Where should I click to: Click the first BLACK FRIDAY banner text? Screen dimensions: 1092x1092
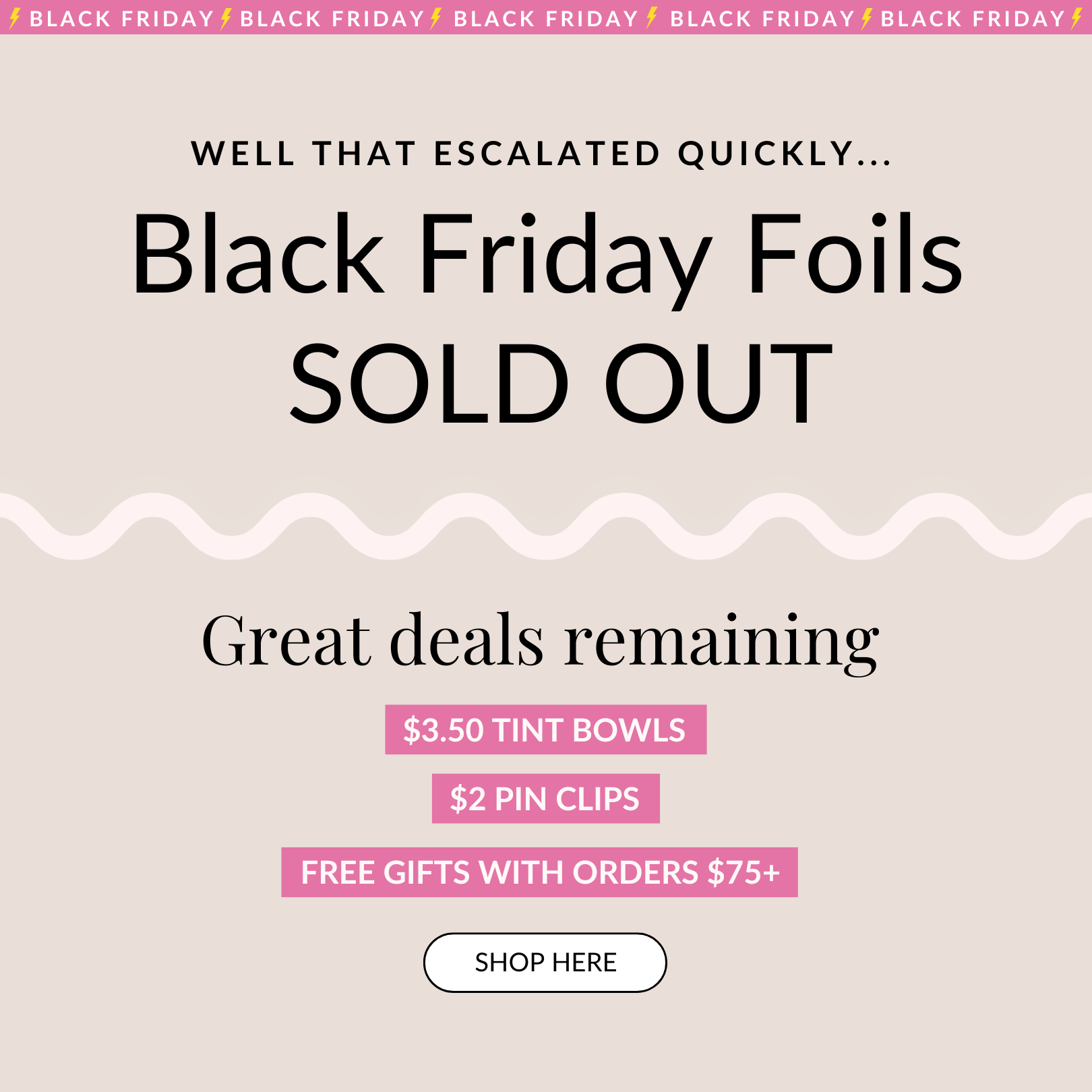point(121,19)
